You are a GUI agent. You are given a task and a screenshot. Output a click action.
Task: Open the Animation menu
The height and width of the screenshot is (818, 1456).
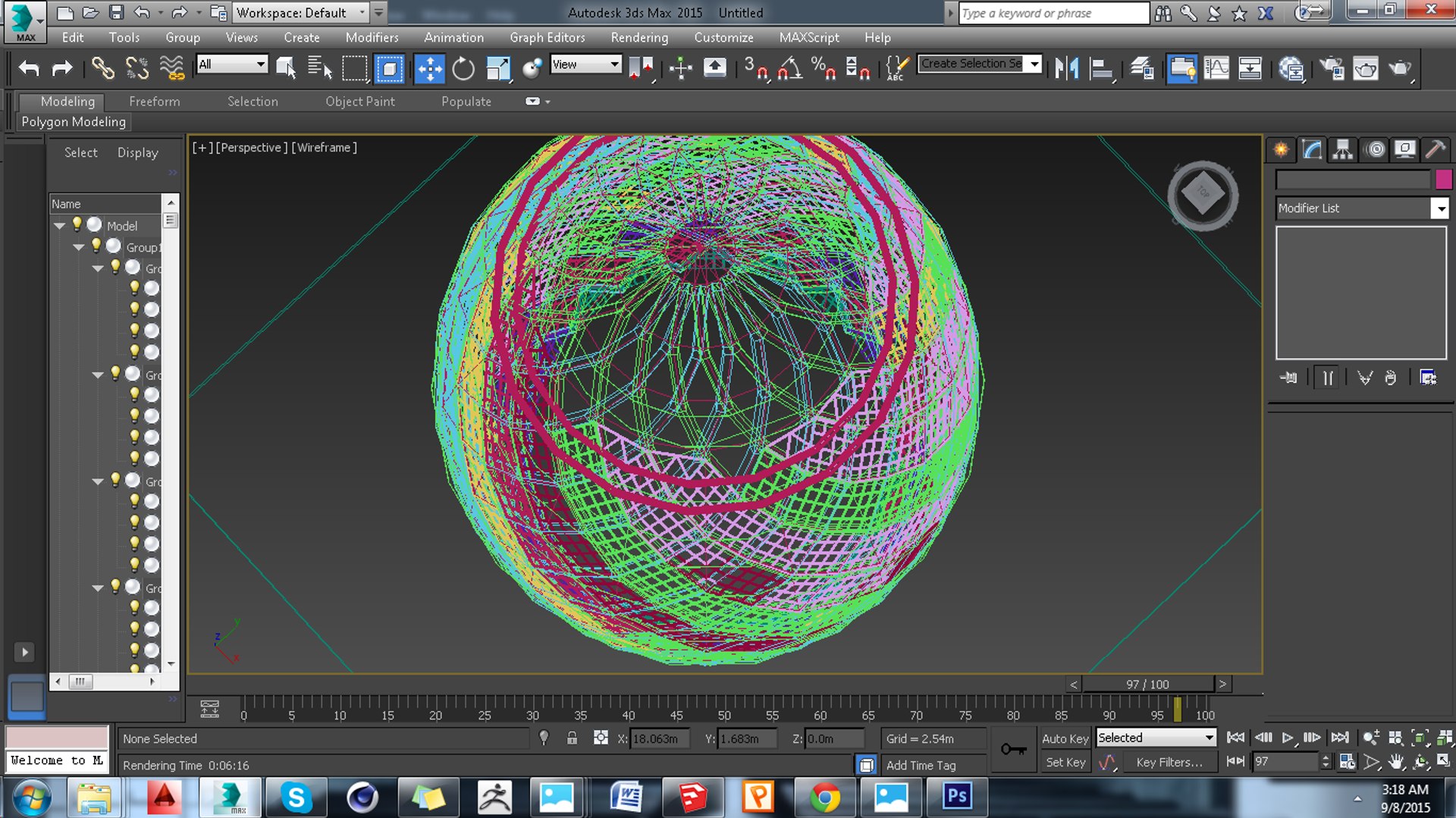point(453,37)
